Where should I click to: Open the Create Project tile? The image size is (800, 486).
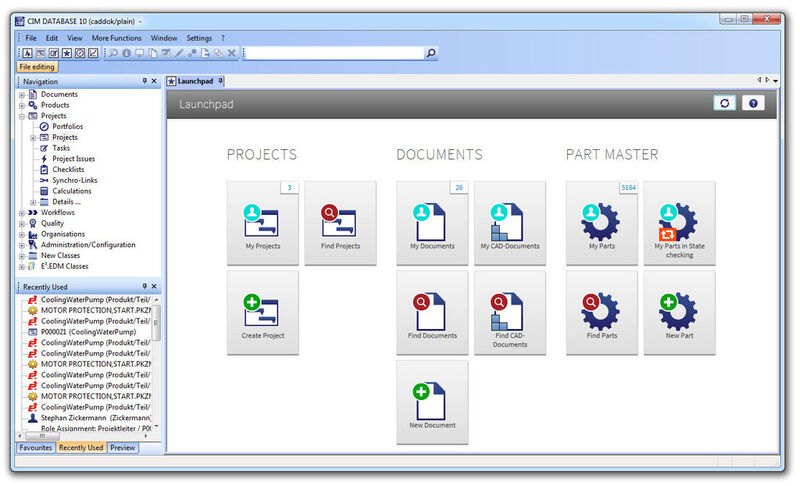263,313
